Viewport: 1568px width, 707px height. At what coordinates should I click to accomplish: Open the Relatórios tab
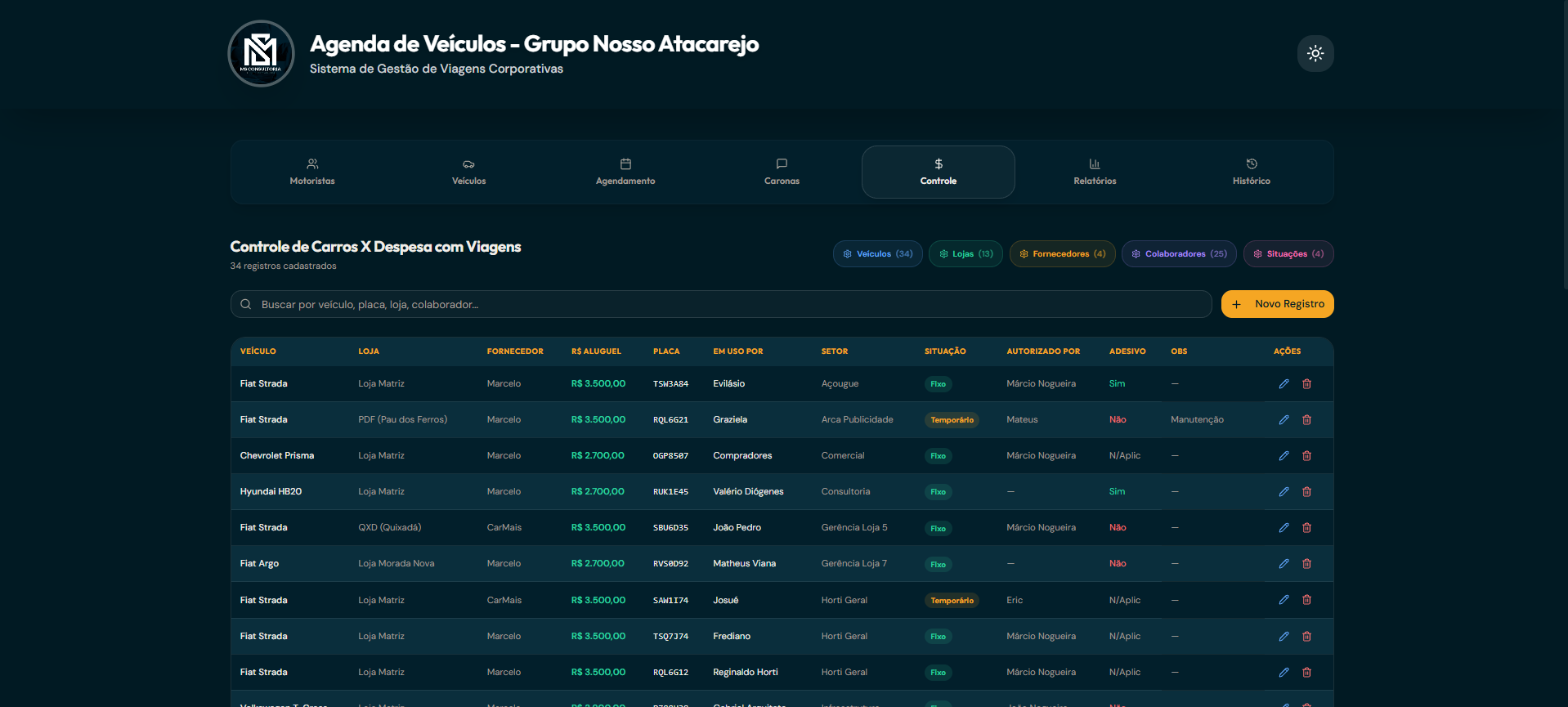pyautogui.click(x=1095, y=172)
